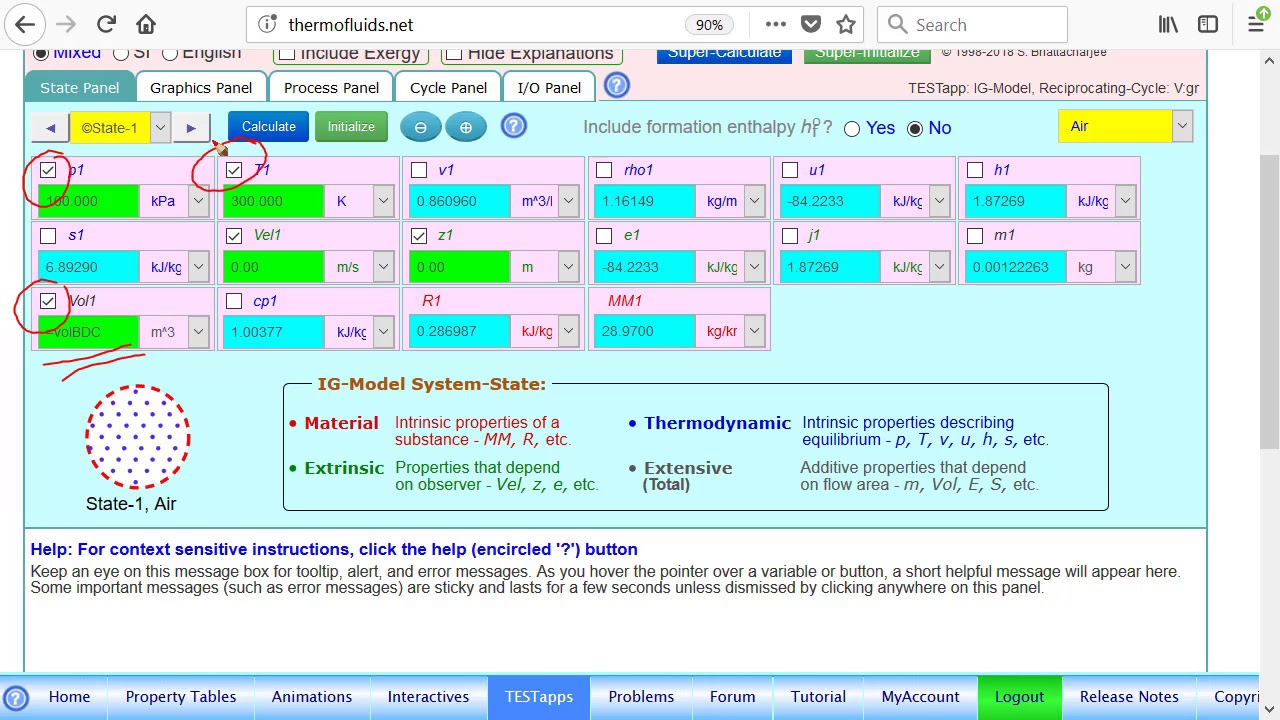Enable Hide Explanations option
Image resolution: width=1280 pixels, height=720 pixels.
click(x=454, y=53)
